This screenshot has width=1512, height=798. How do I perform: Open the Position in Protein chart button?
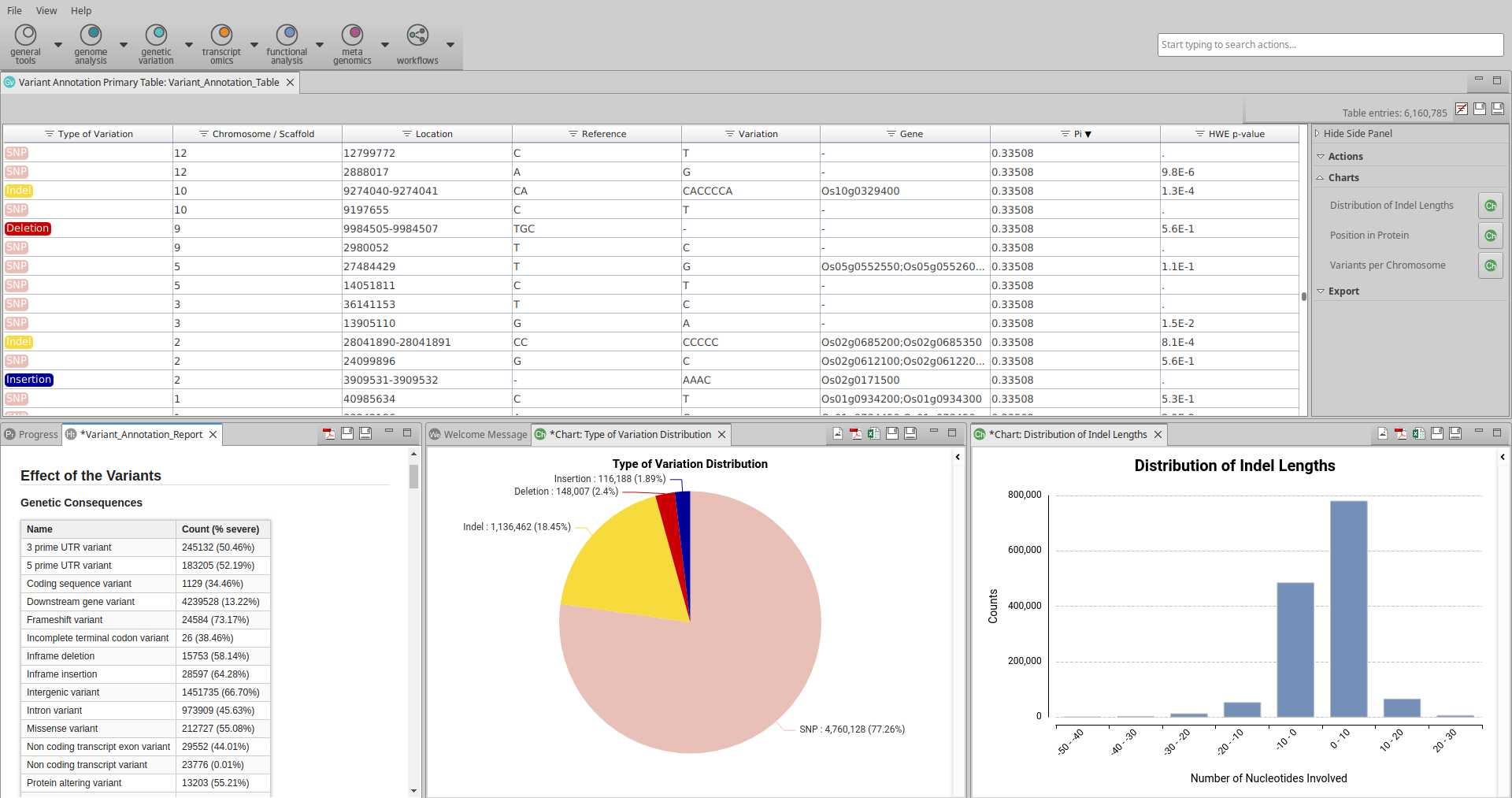pyautogui.click(x=1491, y=236)
